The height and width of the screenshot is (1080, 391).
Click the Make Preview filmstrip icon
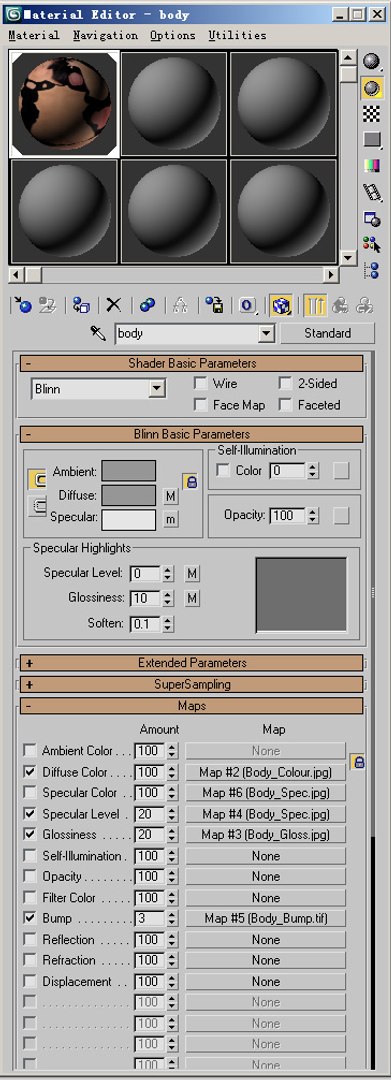click(x=372, y=192)
